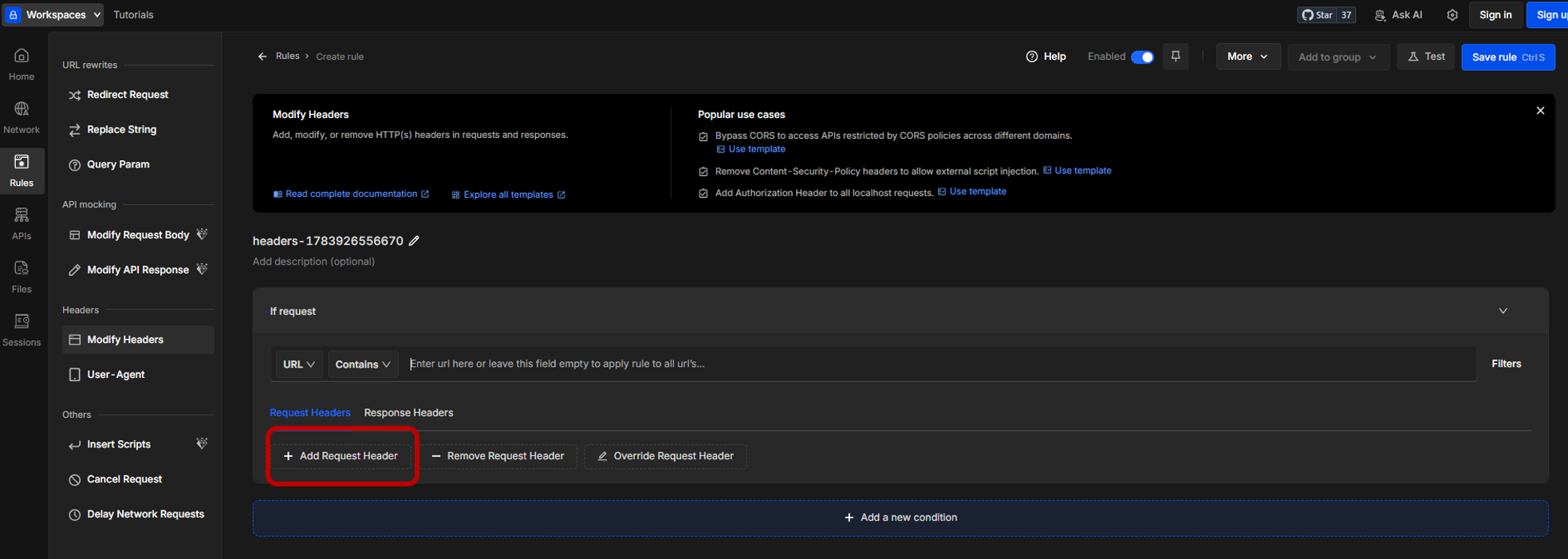The image size is (1568, 559).
Task: Open the Home section in sidebar
Action: (x=22, y=65)
